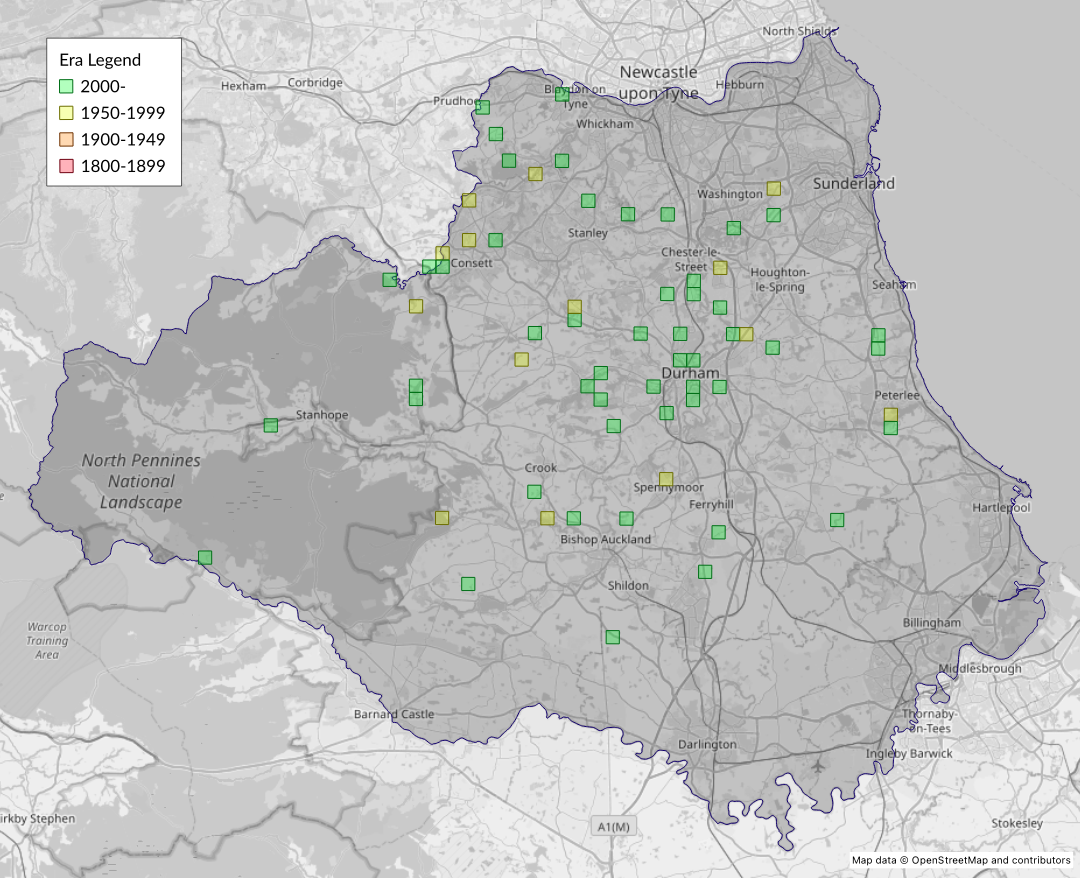Click the North Pennines National Landscape label
Screen dimensions: 1080x878
(141, 481)
